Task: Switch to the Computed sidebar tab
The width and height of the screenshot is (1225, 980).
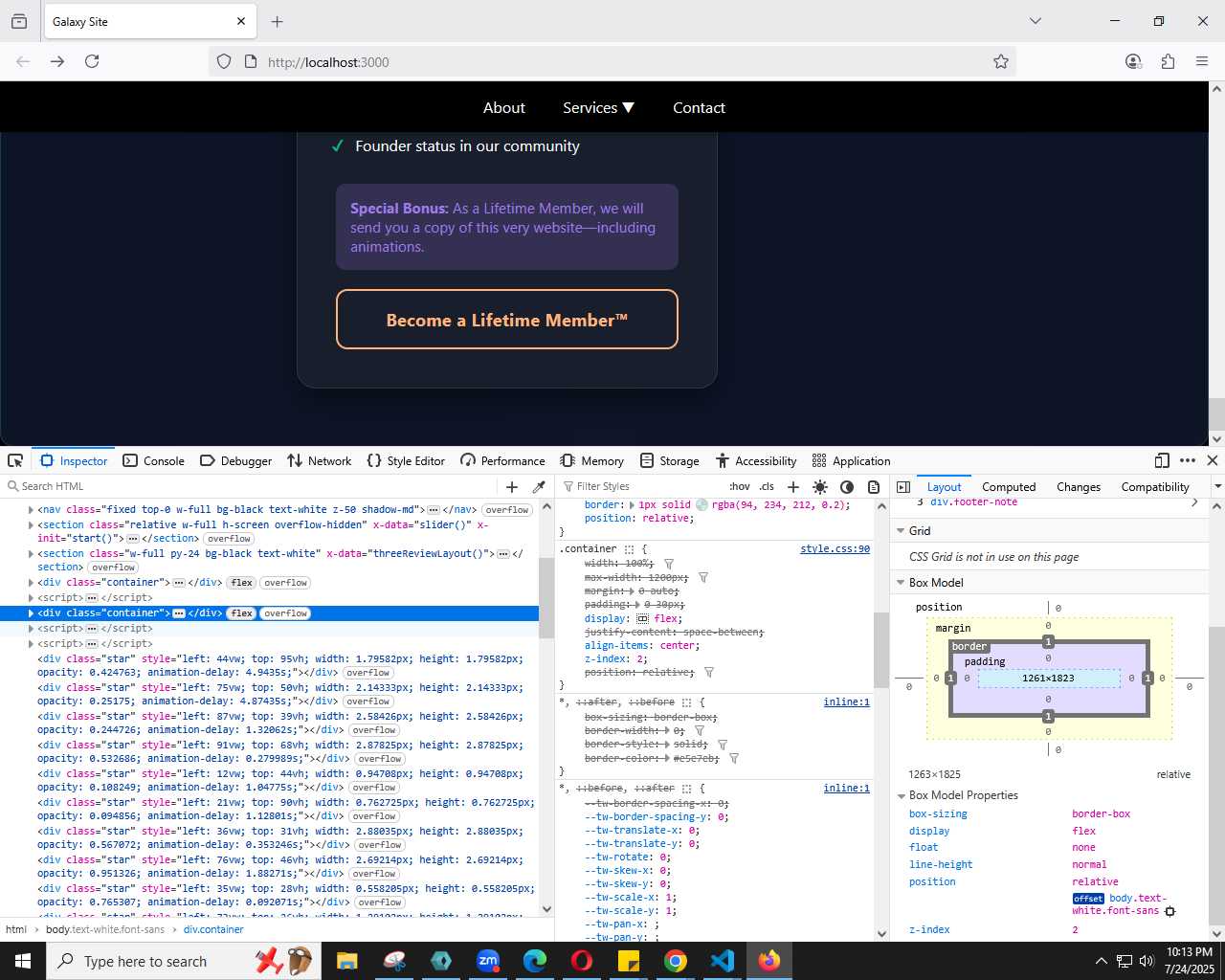Action: pyautogui.click(x=1009, y=487)
